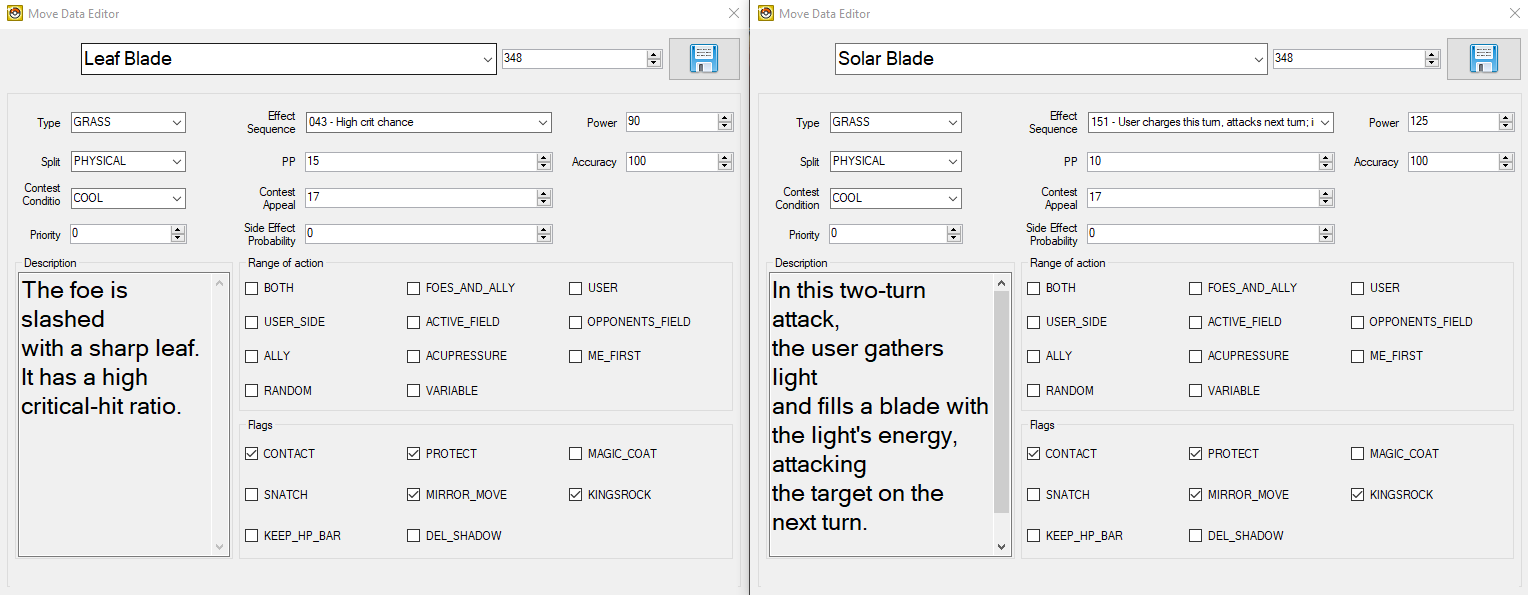The height and width of the screenshot is (595, 1528).
Task: Click the PP stepper for Solar Blade
Action: click(x=1326, y=162)
